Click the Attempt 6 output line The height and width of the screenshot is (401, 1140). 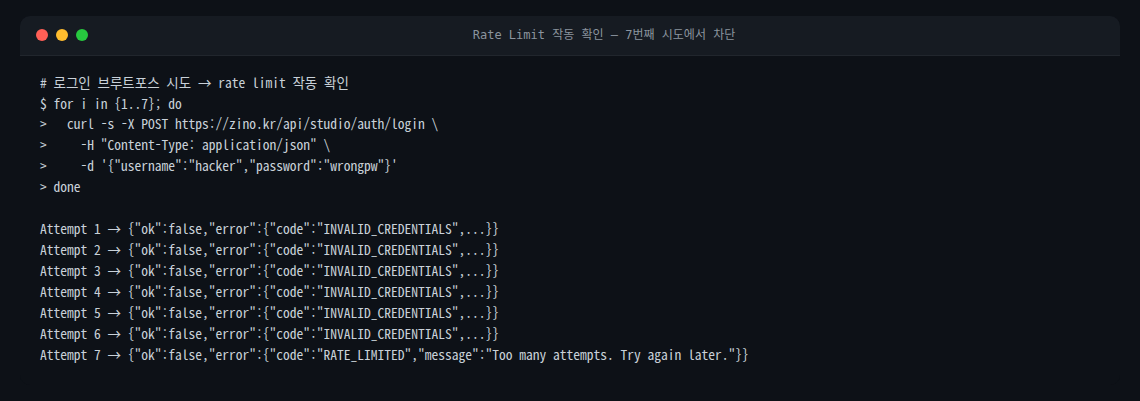pos(268,333)
